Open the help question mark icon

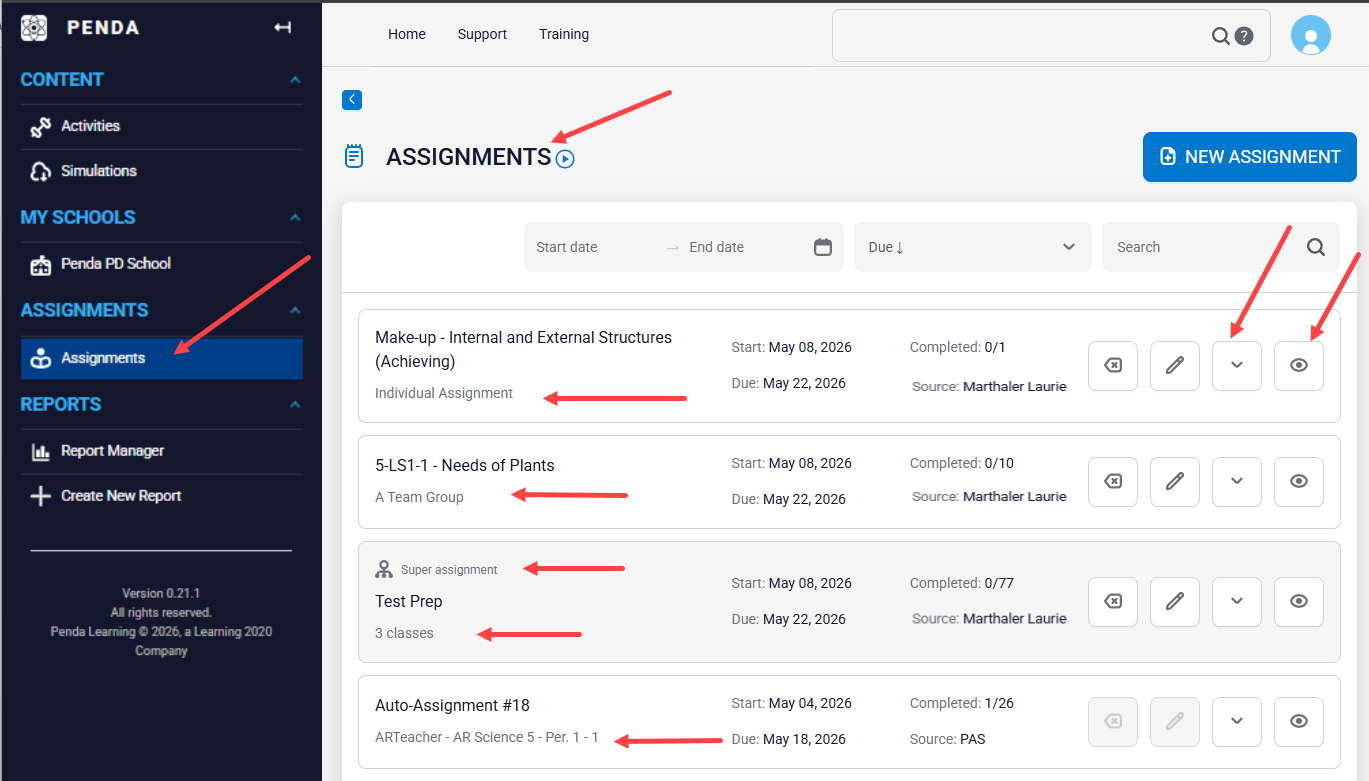click(1244, 36)
